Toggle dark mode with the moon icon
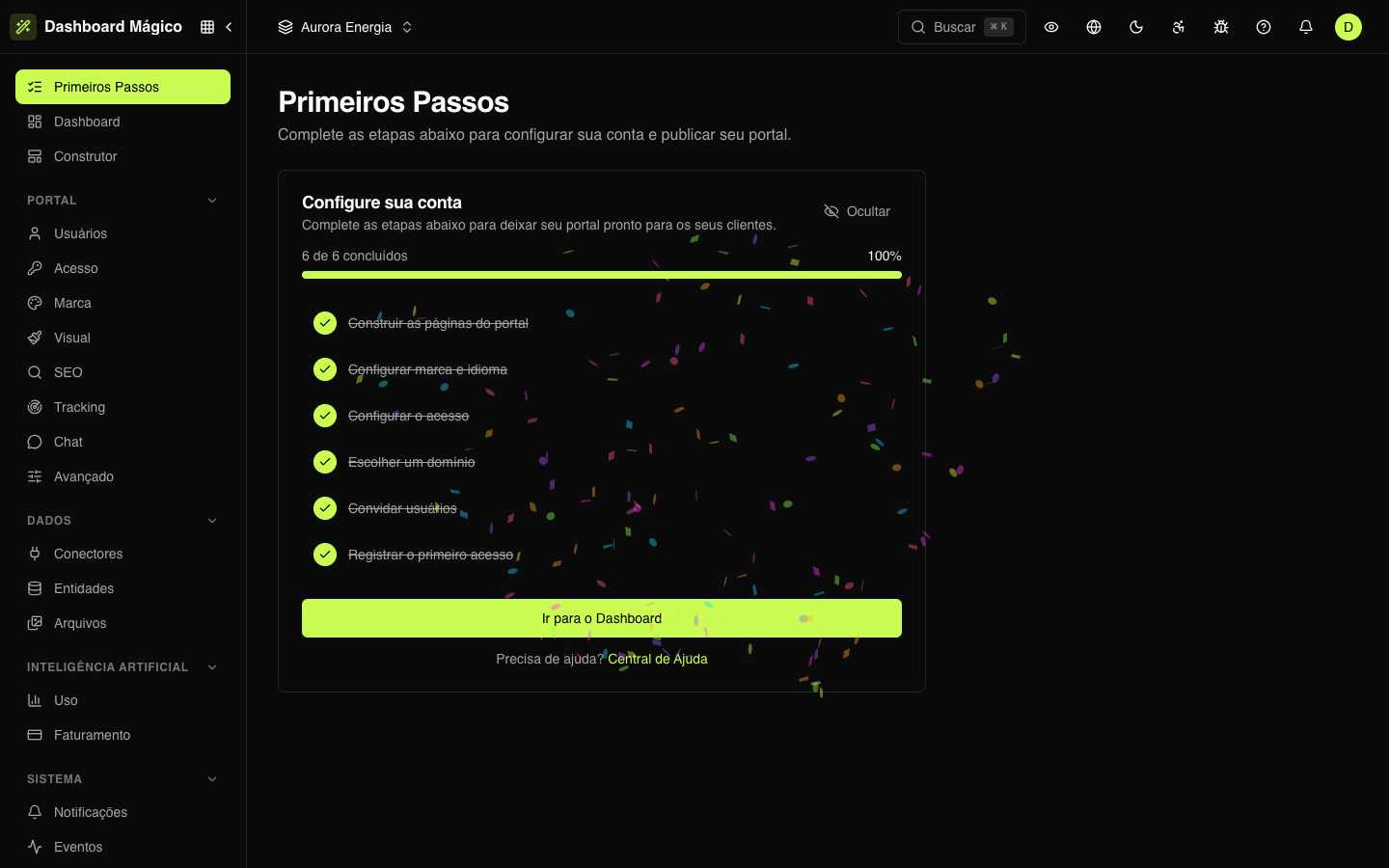 point(1136,27)
